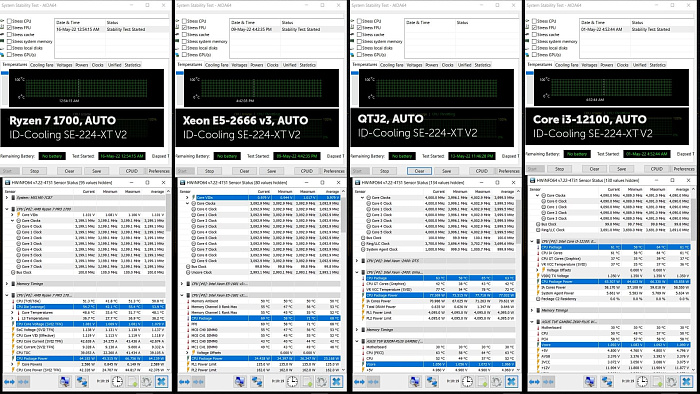Click blue X close icon in QTJ2 HWiNFO toolbar
This screenshot has height=394, width=700.
tap(512, 382)
